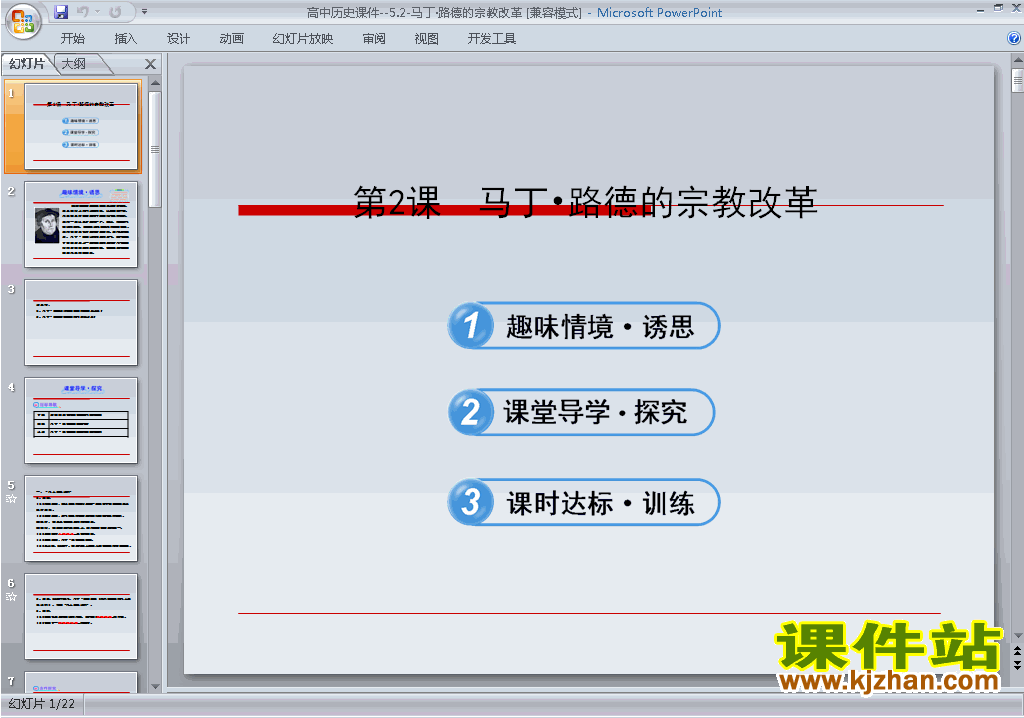Screen dimensions: 1024x718
Task: Click thumbnail pane scroll up arrow
Action: point(155,84)
